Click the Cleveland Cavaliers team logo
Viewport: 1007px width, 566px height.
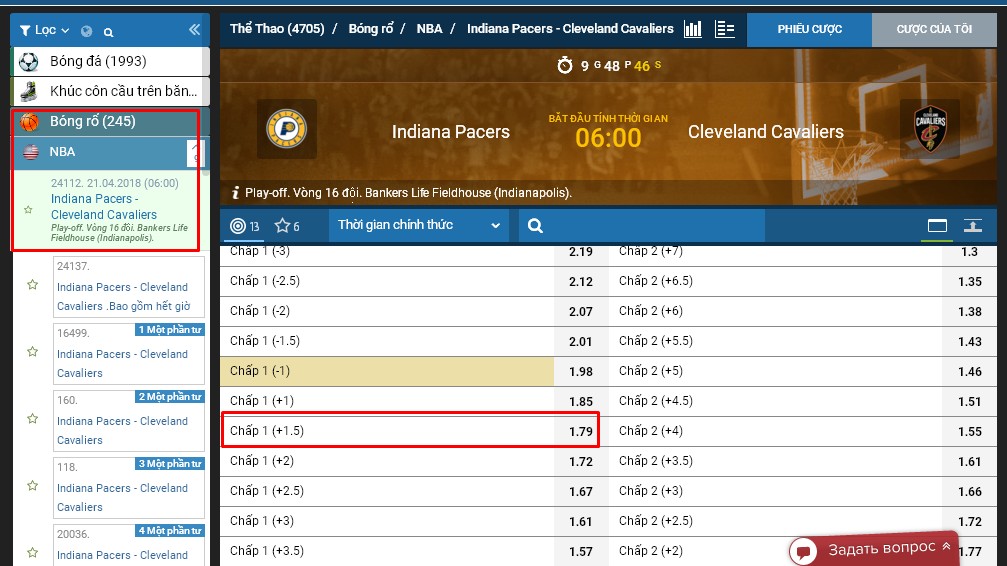(930, 128)
